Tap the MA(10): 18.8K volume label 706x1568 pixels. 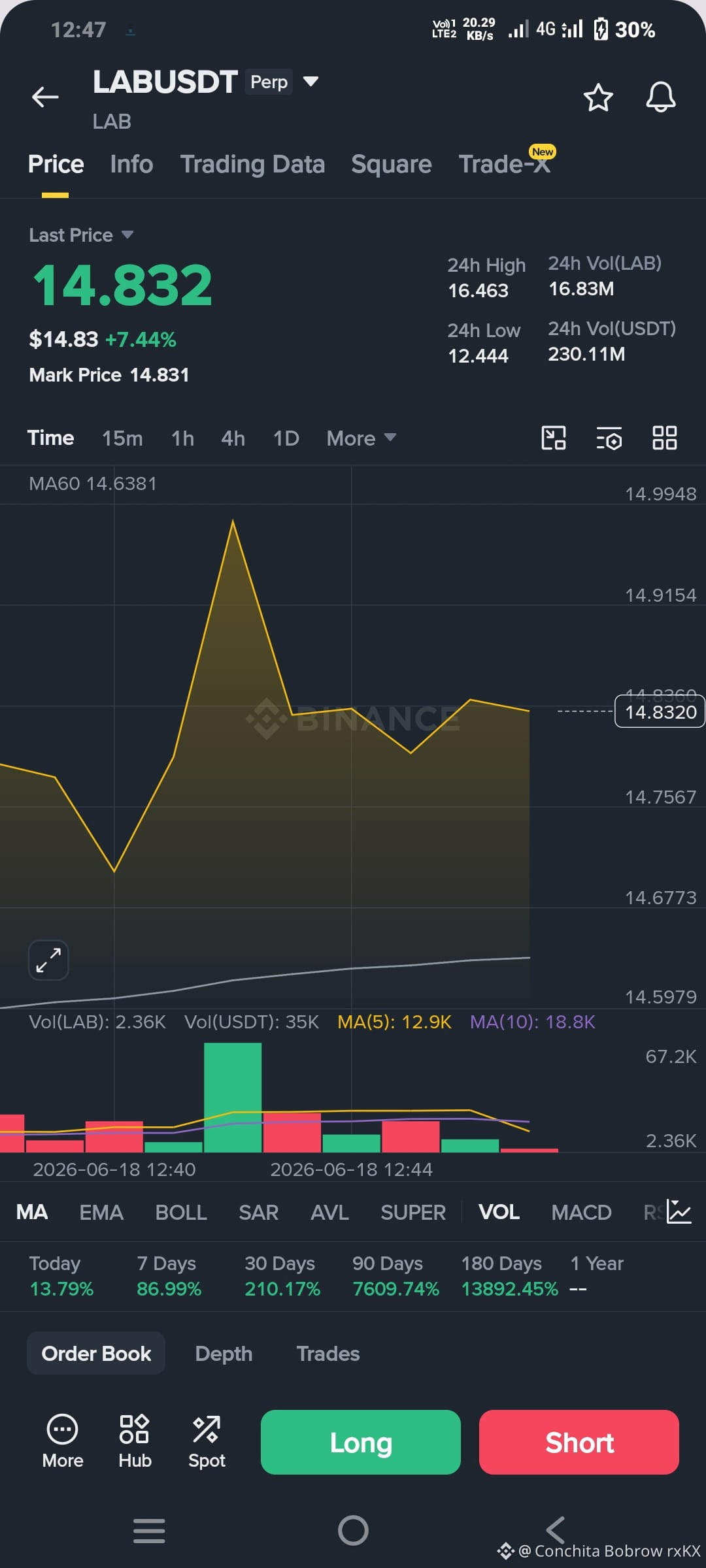(533, 1022)
